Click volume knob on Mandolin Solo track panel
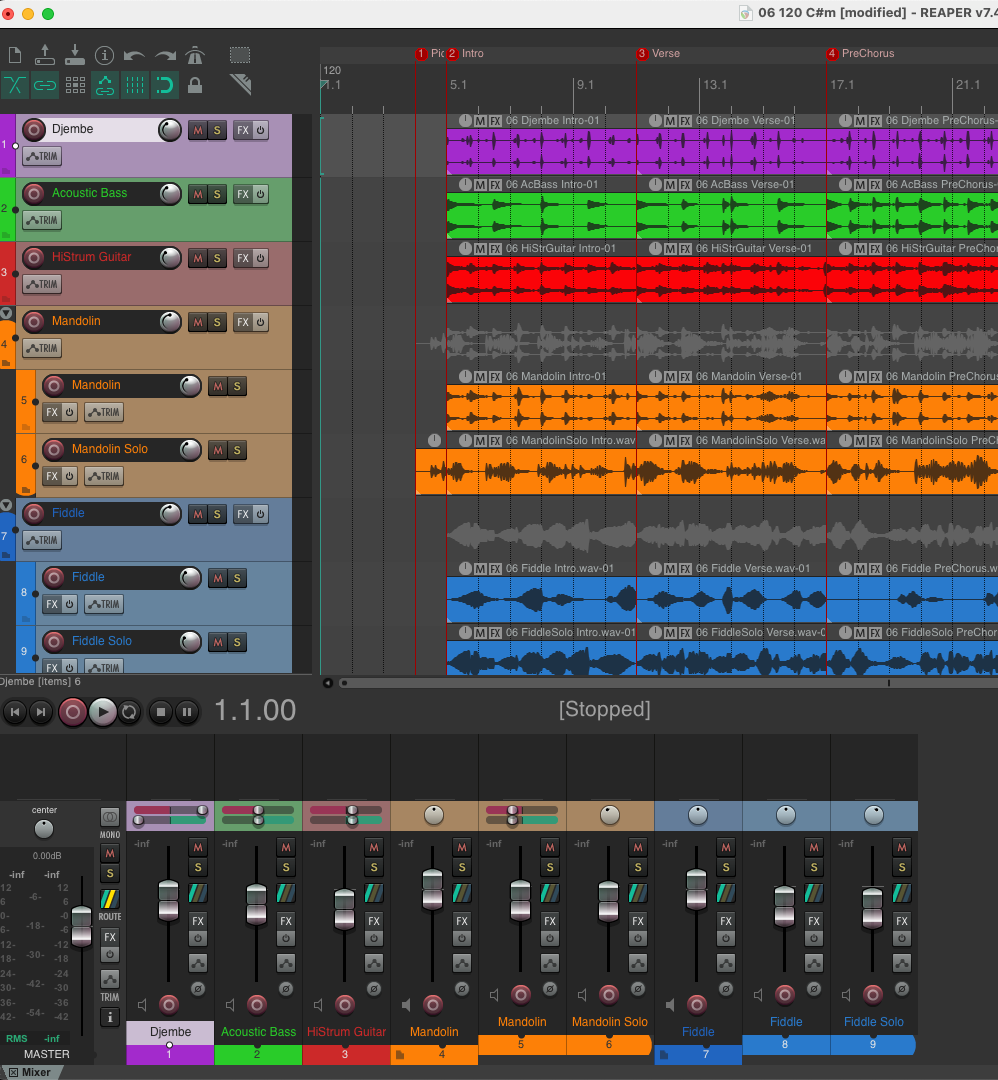Viewport: 998px width, 1080px height. 191,450
